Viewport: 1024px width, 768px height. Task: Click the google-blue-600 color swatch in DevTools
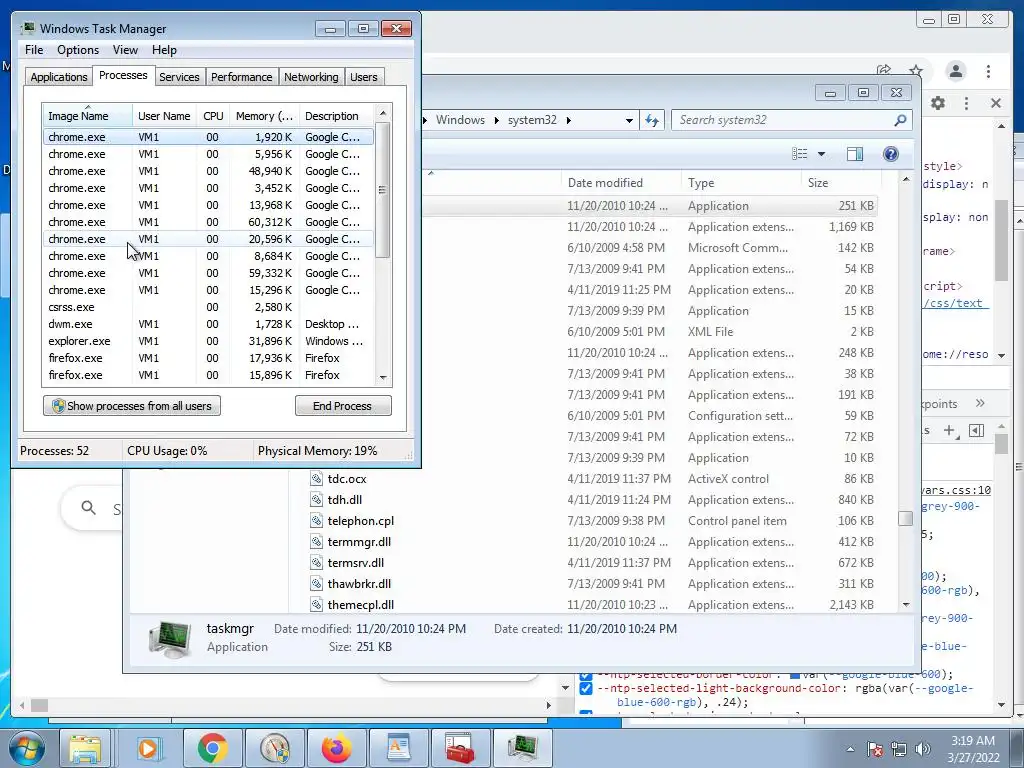tap(795, 675)
